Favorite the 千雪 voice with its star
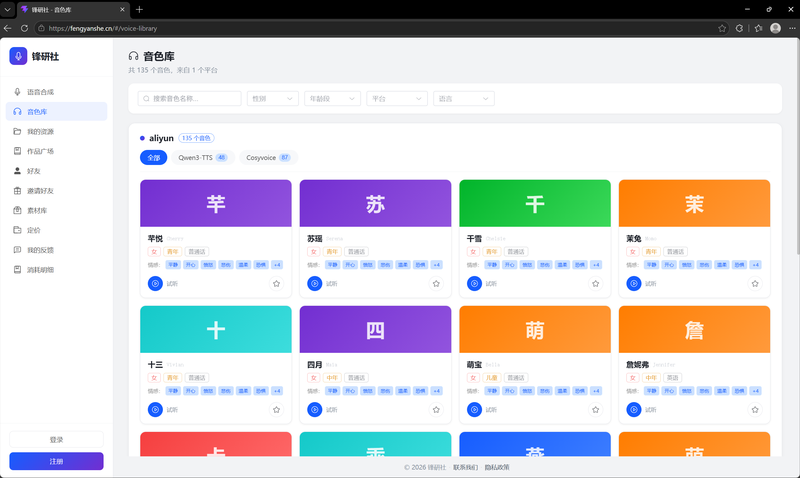 pyautogui.click(x=595, y=283)
